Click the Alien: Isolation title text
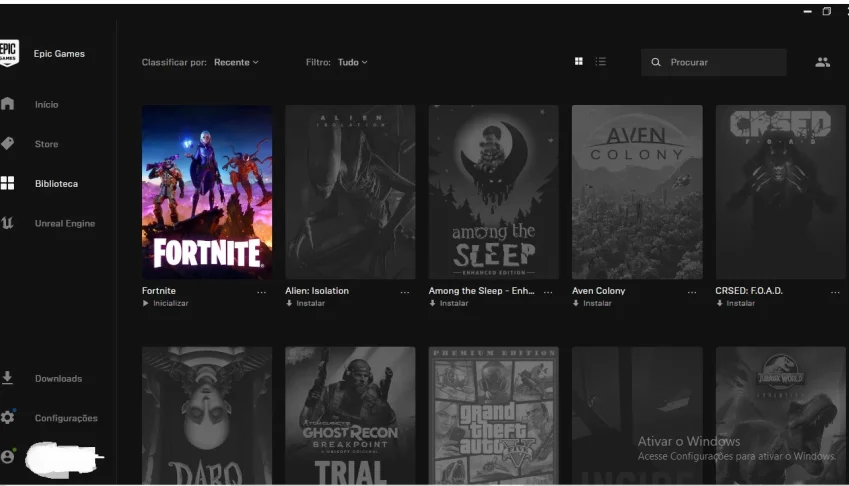849x486 pixels. 317,291
